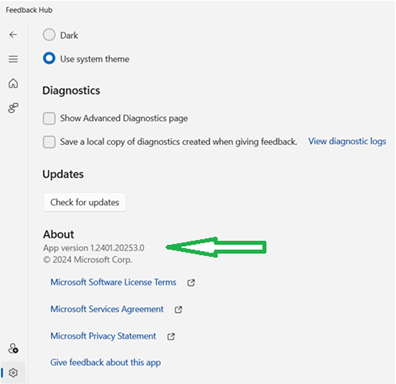
Task: Click external link icon beside License Terms
Action: pos(191,283)
